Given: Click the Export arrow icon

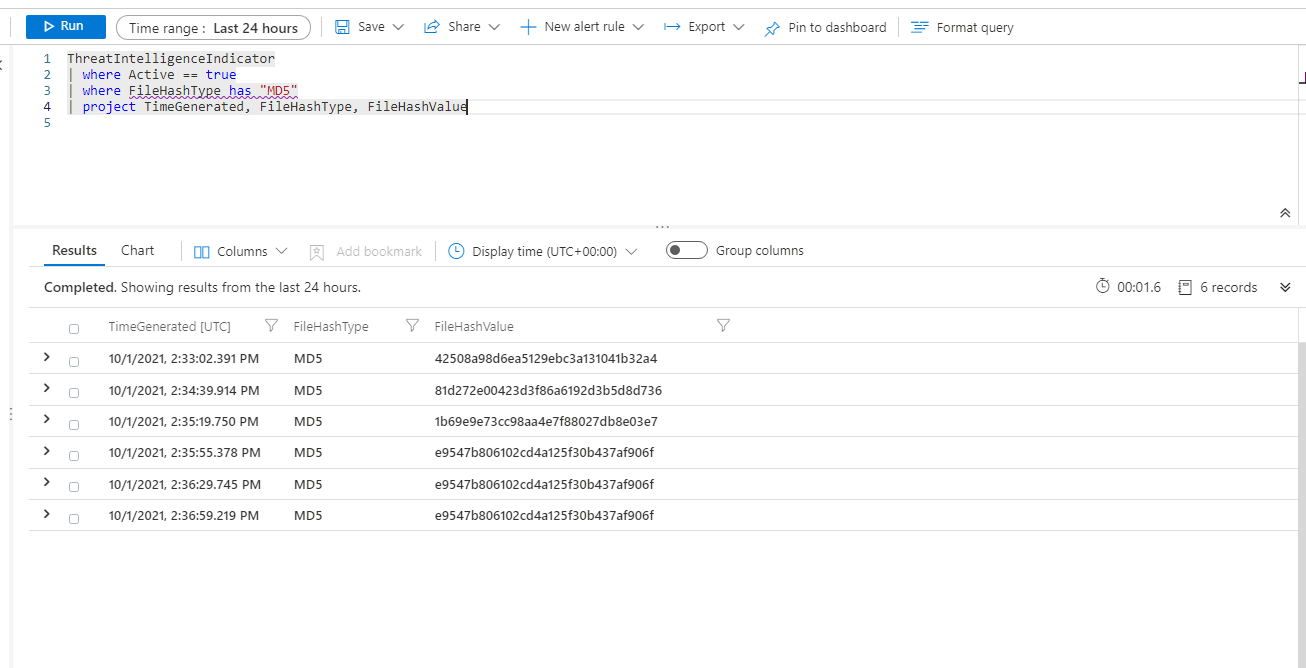Looking at the screenshot, I should pos(673,27).
